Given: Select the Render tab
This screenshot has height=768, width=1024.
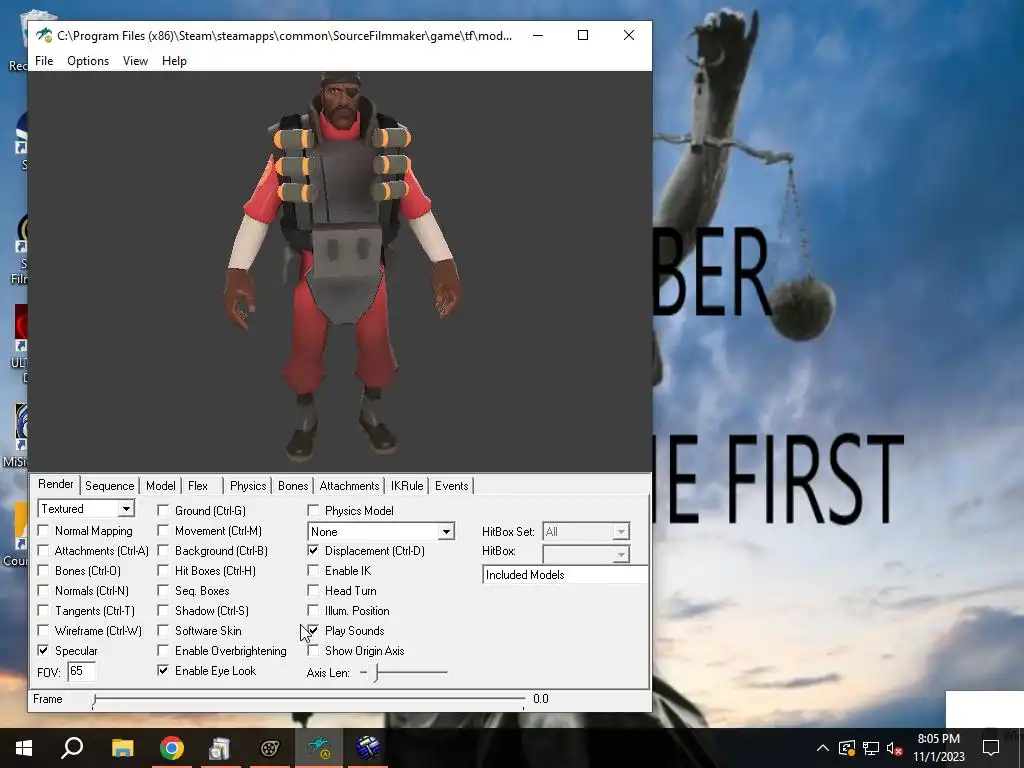Looking at the screenshot, I should coord(56,484).
